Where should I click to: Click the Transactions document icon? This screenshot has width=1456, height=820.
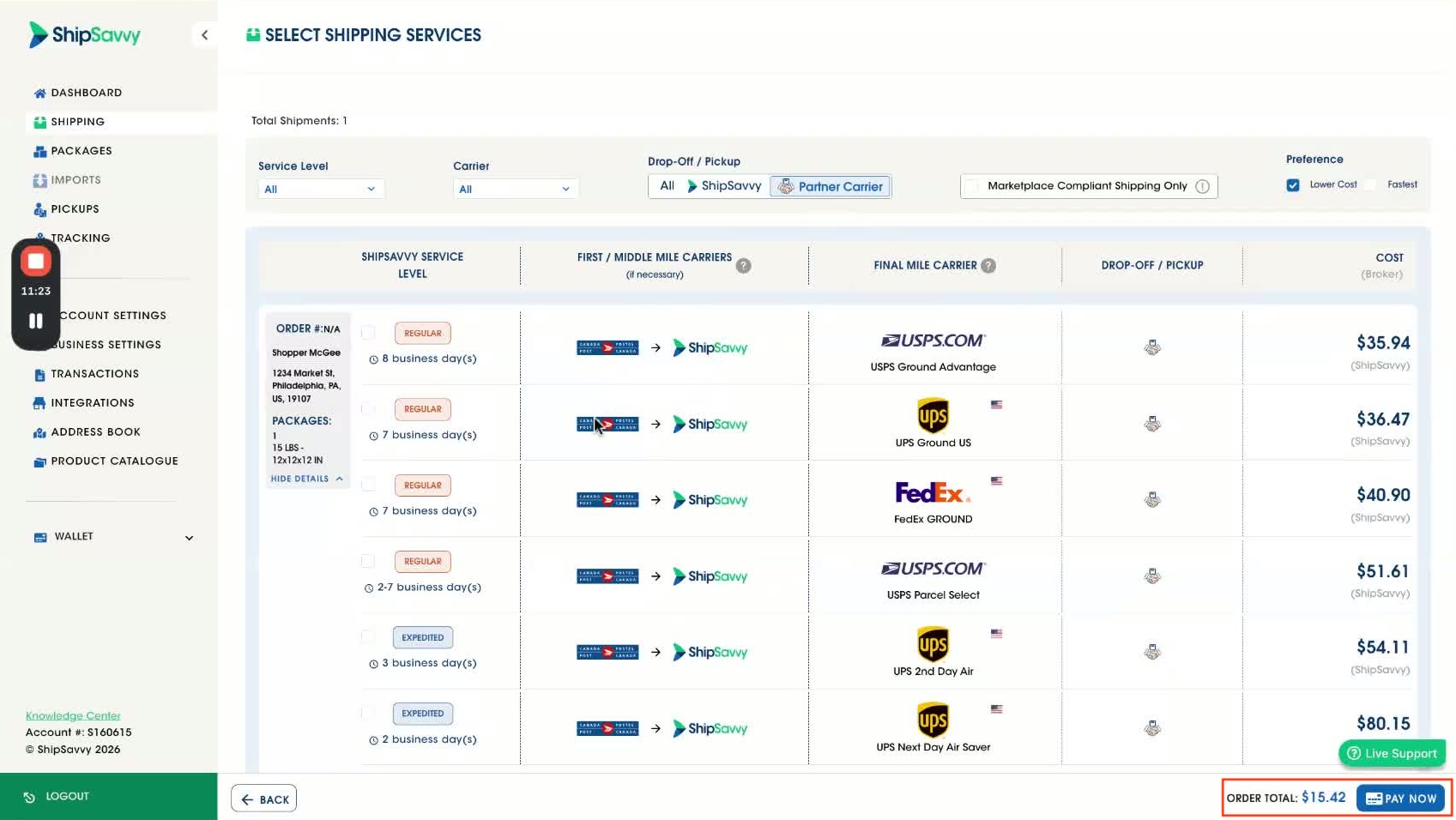coord(39,375)
